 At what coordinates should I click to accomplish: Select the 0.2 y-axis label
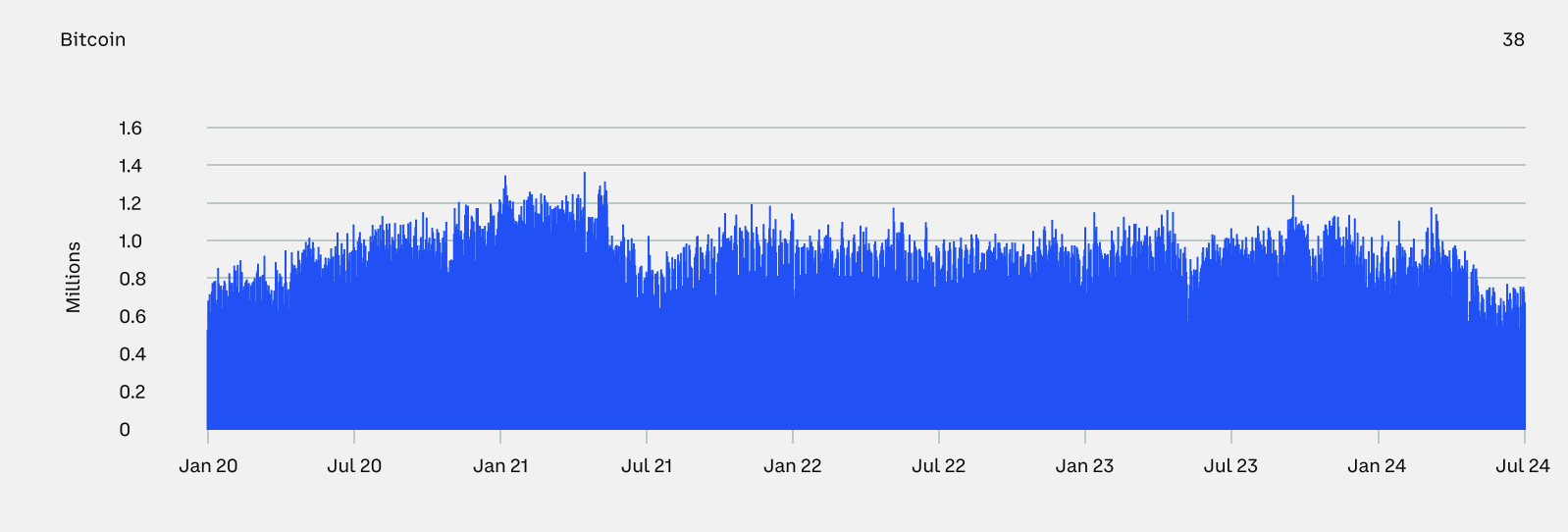131,392
